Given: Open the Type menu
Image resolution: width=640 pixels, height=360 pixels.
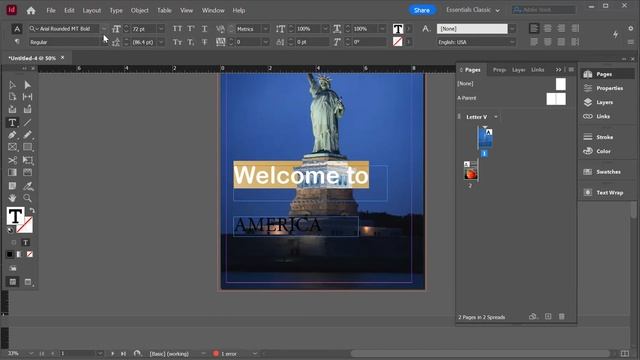Looking at the screenshot, I should point(116,10).
